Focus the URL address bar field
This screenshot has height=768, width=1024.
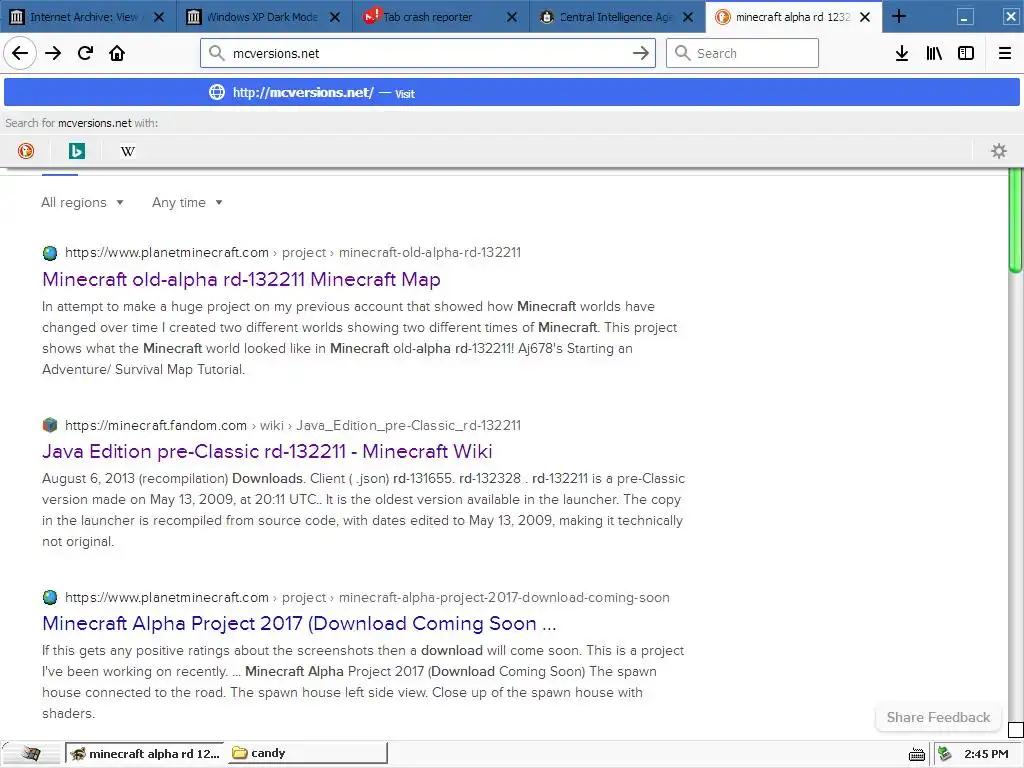[428, 53]
